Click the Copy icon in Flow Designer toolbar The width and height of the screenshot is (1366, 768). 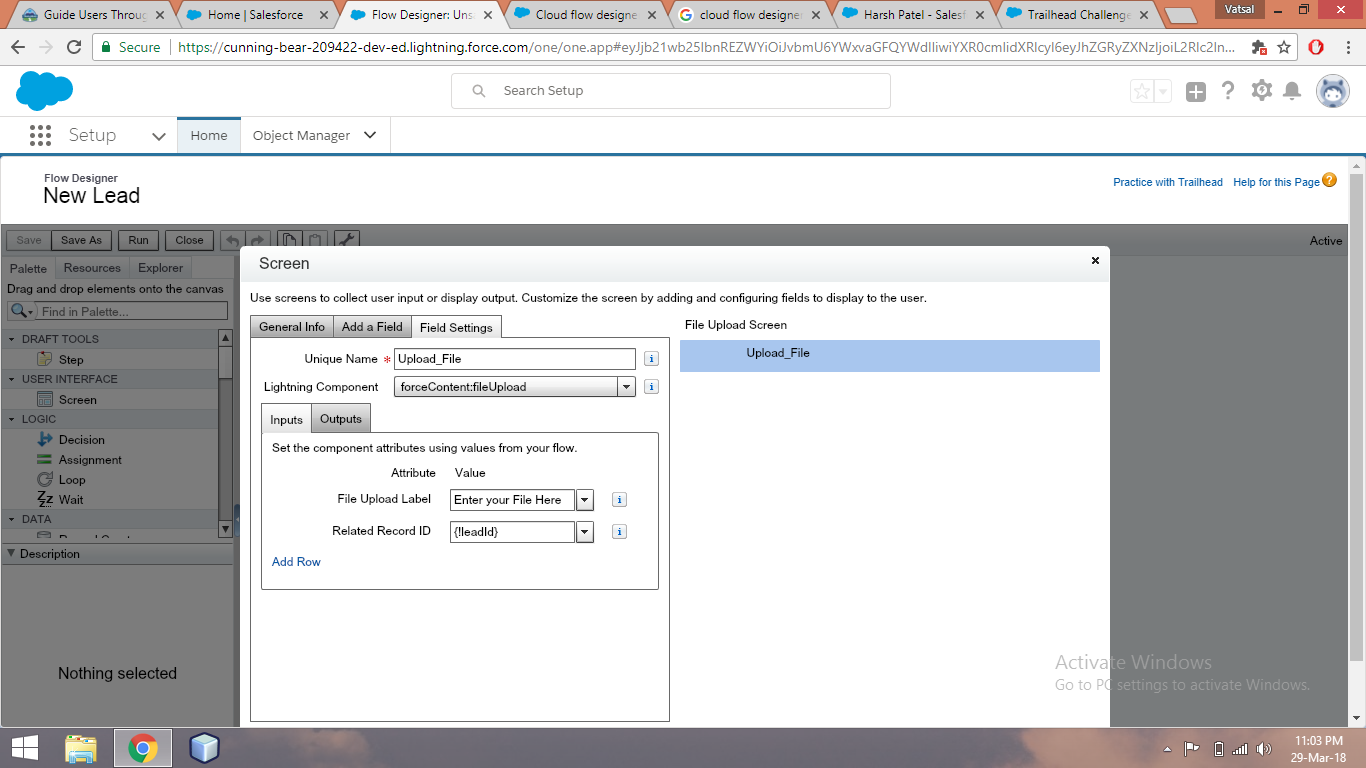289,240
